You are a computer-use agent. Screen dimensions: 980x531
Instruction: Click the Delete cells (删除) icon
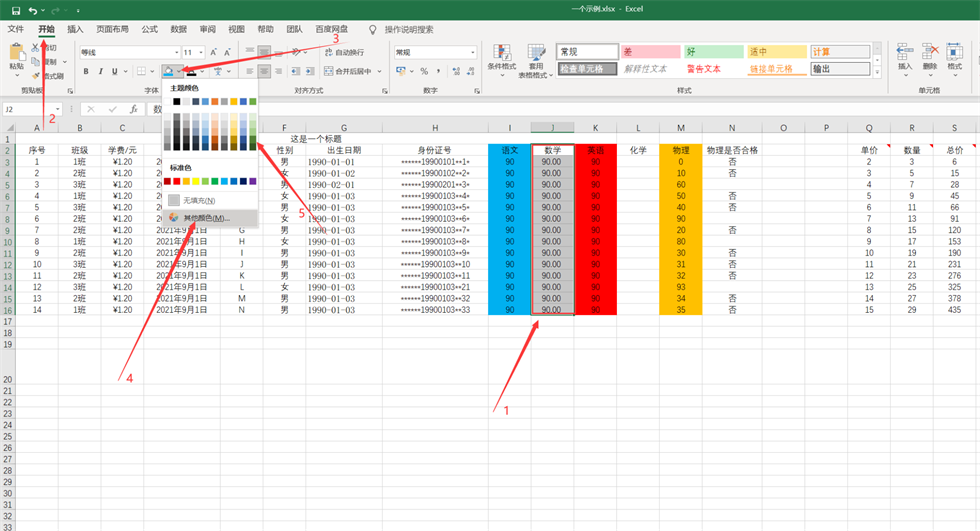(x=930, y=52)
